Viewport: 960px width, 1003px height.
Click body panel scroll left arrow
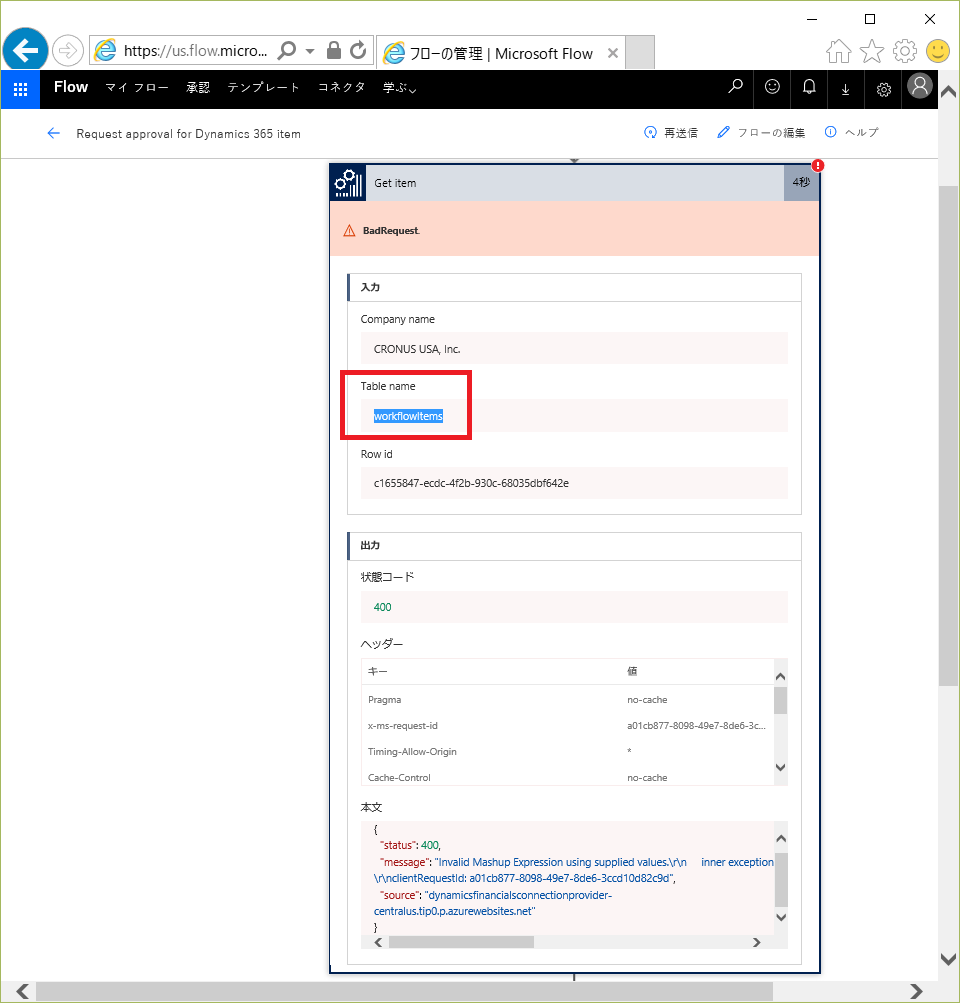[378, 942]
